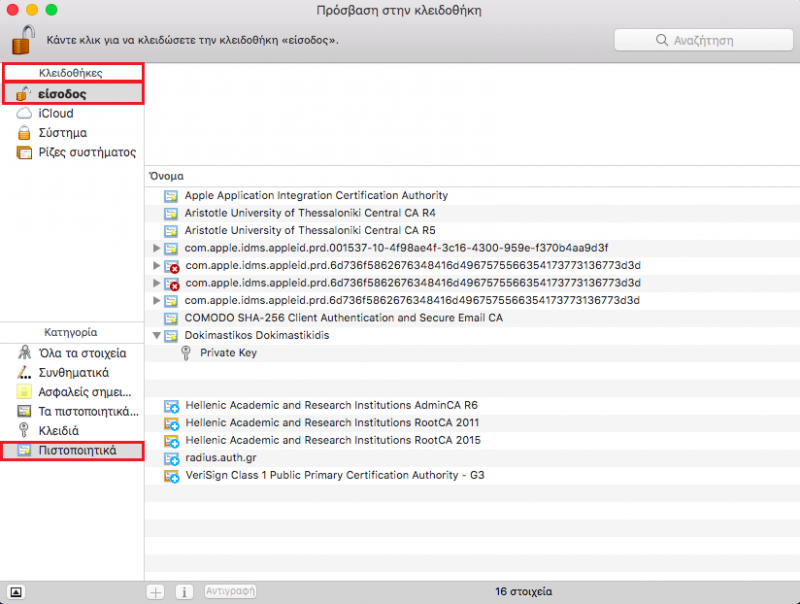
Task: Expand the first invalid com.apple.idms 6d736f certificate
Action: (x=157, y=265)
